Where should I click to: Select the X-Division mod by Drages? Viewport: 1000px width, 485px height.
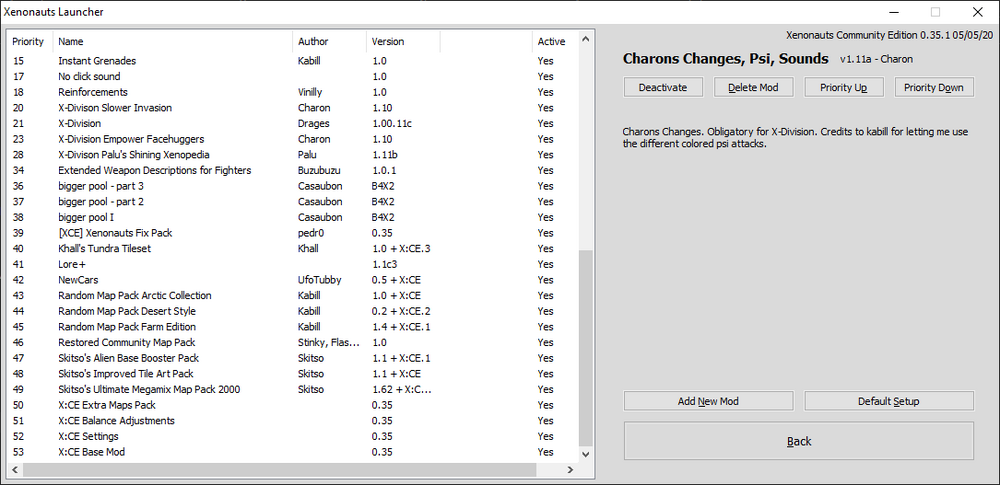click(293, 124)
